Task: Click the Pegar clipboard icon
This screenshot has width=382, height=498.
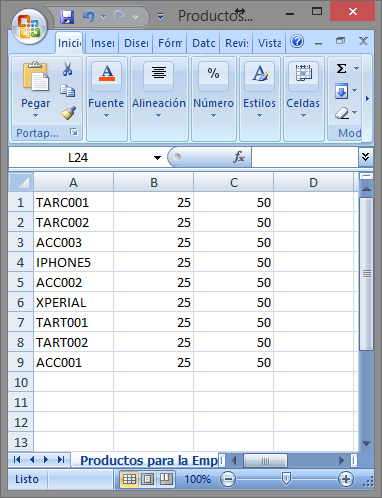Action: coord(35,76)
